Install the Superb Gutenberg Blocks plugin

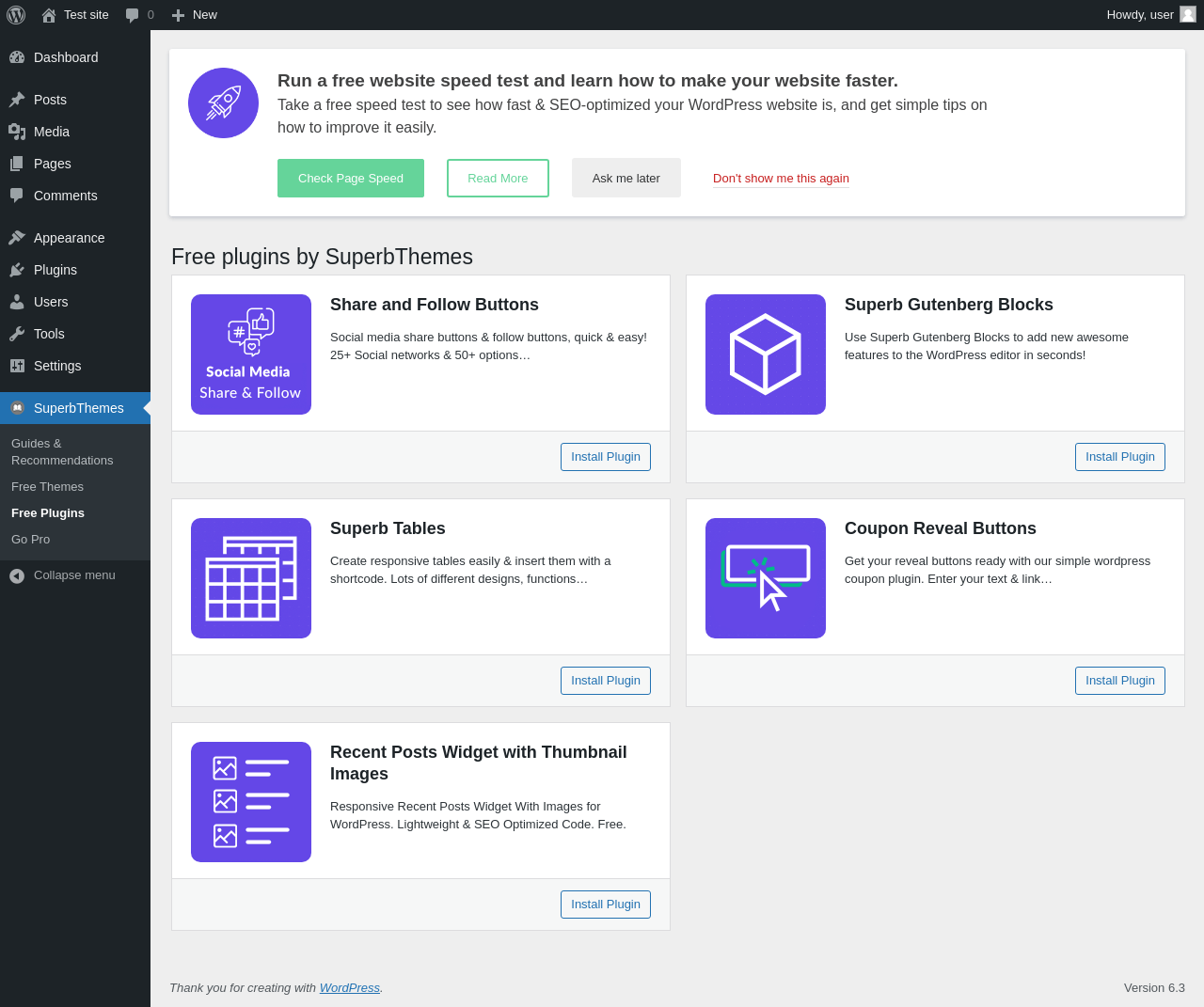click(1120, 457)
